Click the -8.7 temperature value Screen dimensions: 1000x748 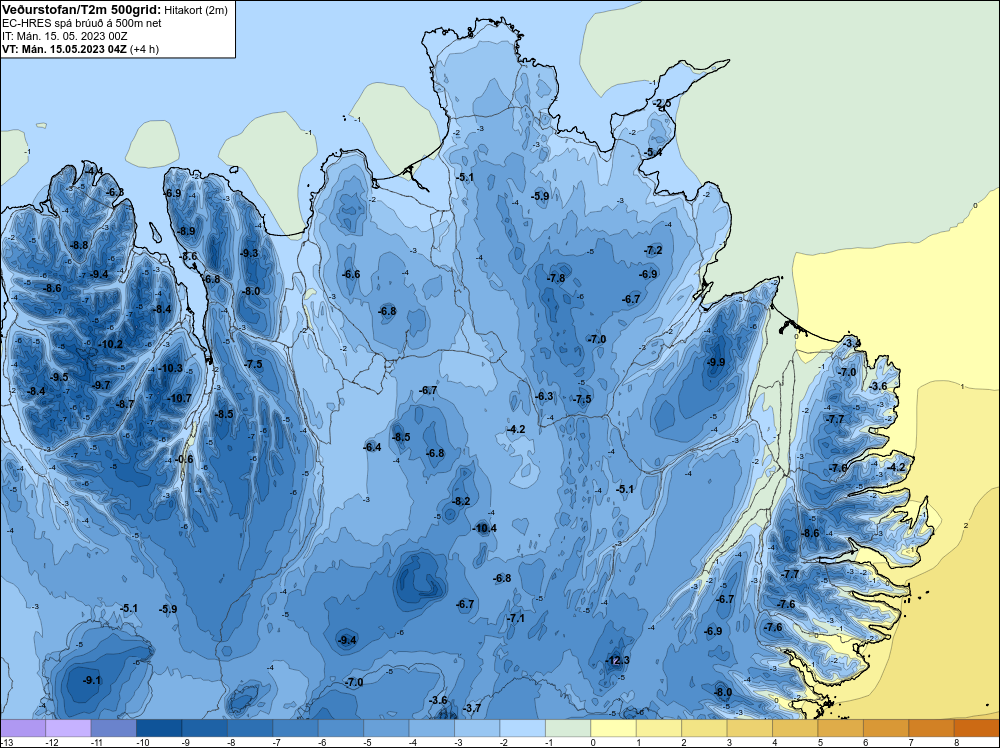click(125, 404)
